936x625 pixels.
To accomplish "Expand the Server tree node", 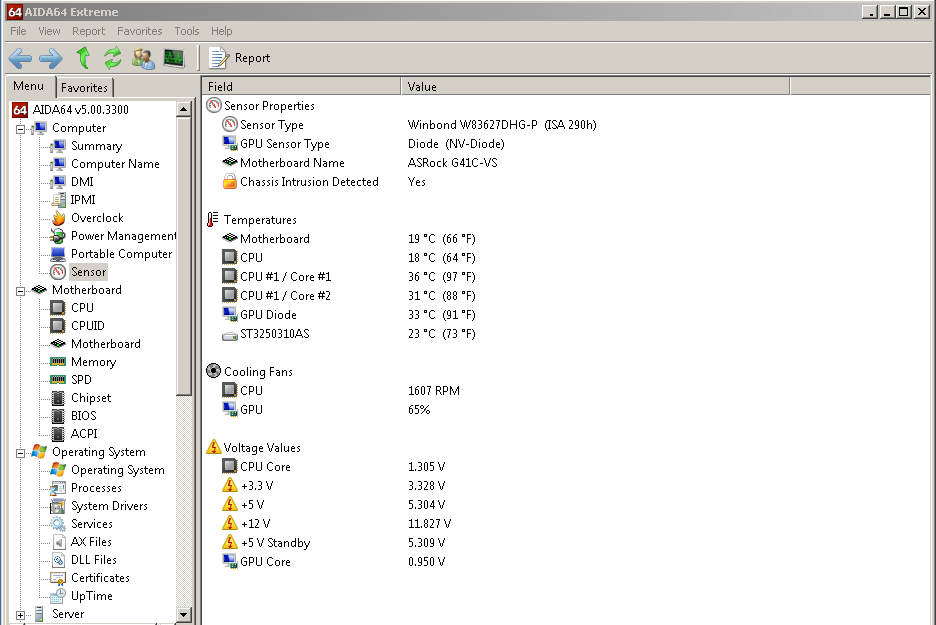I will click(x=21, y=614).
